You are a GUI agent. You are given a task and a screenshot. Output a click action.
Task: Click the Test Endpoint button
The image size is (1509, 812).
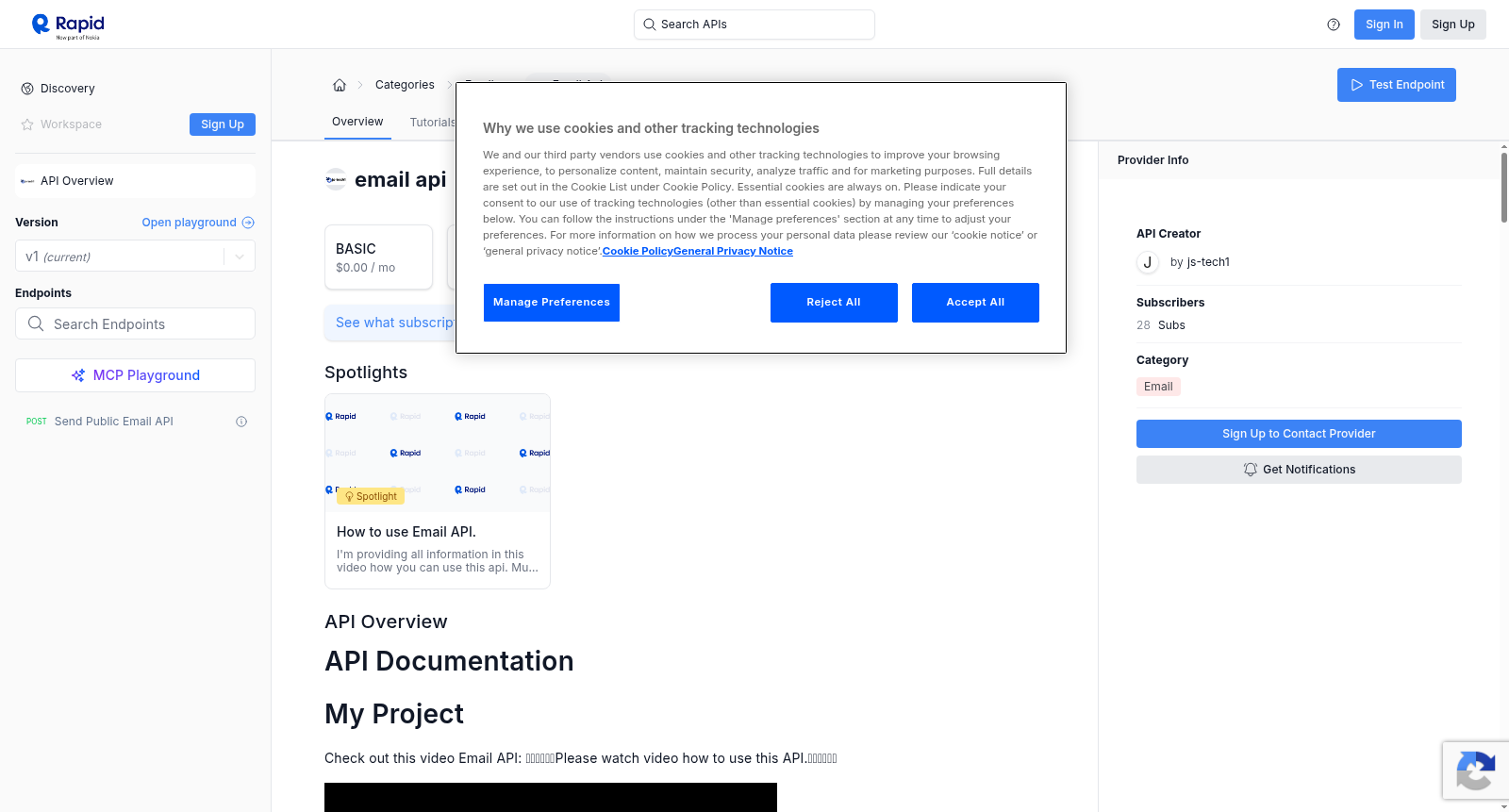1397,85
